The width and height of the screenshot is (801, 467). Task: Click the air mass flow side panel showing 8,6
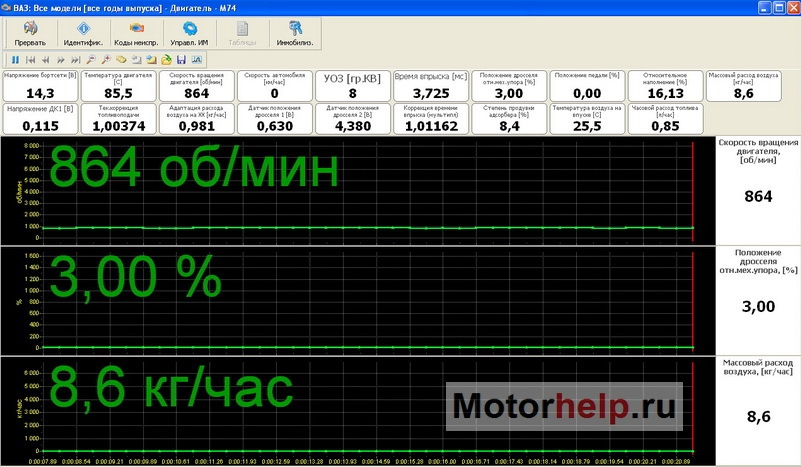758,411
